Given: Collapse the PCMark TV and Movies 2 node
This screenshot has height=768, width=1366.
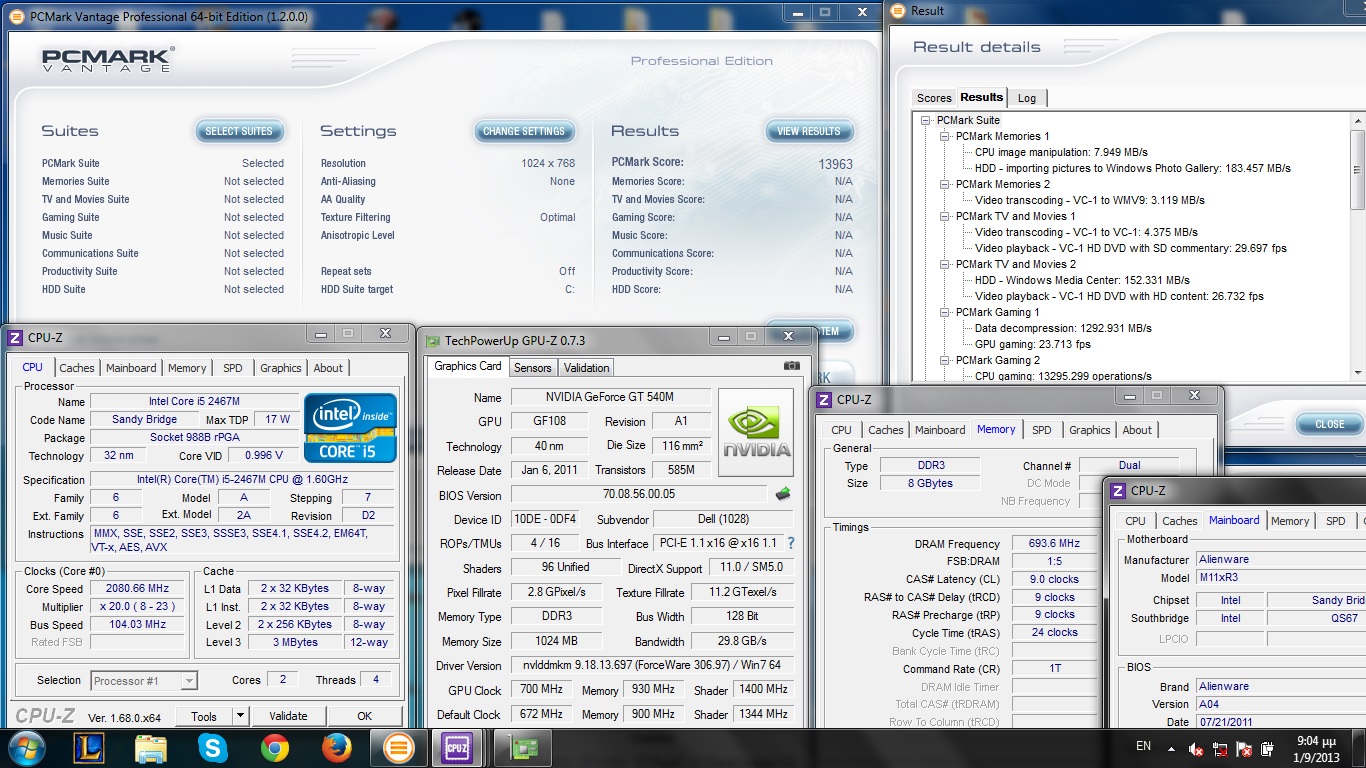Looking at the screenshot, I should click(945, 264).
